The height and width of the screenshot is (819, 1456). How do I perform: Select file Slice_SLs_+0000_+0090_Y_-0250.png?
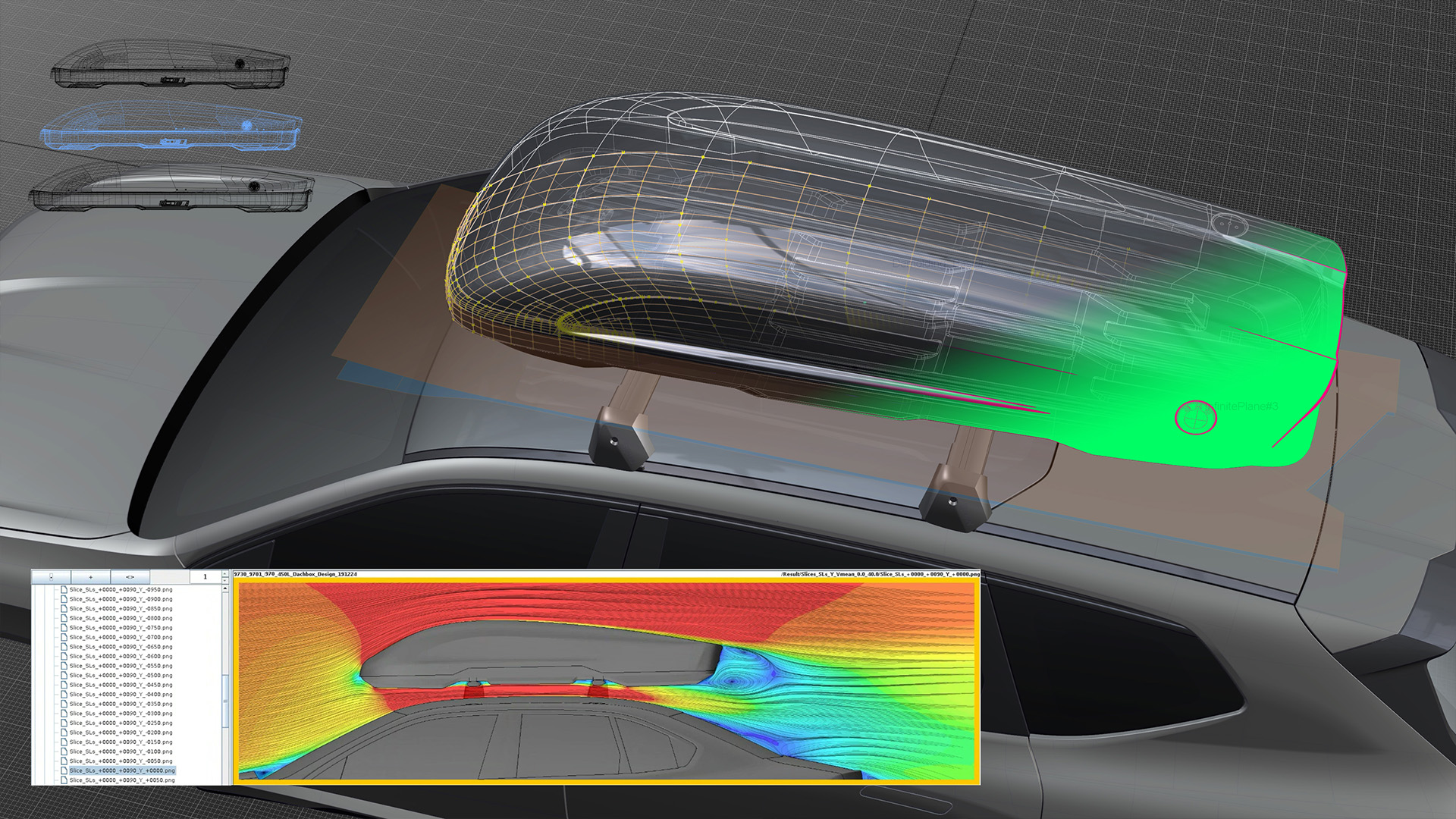pyautogui.click(x=121, y=723)
